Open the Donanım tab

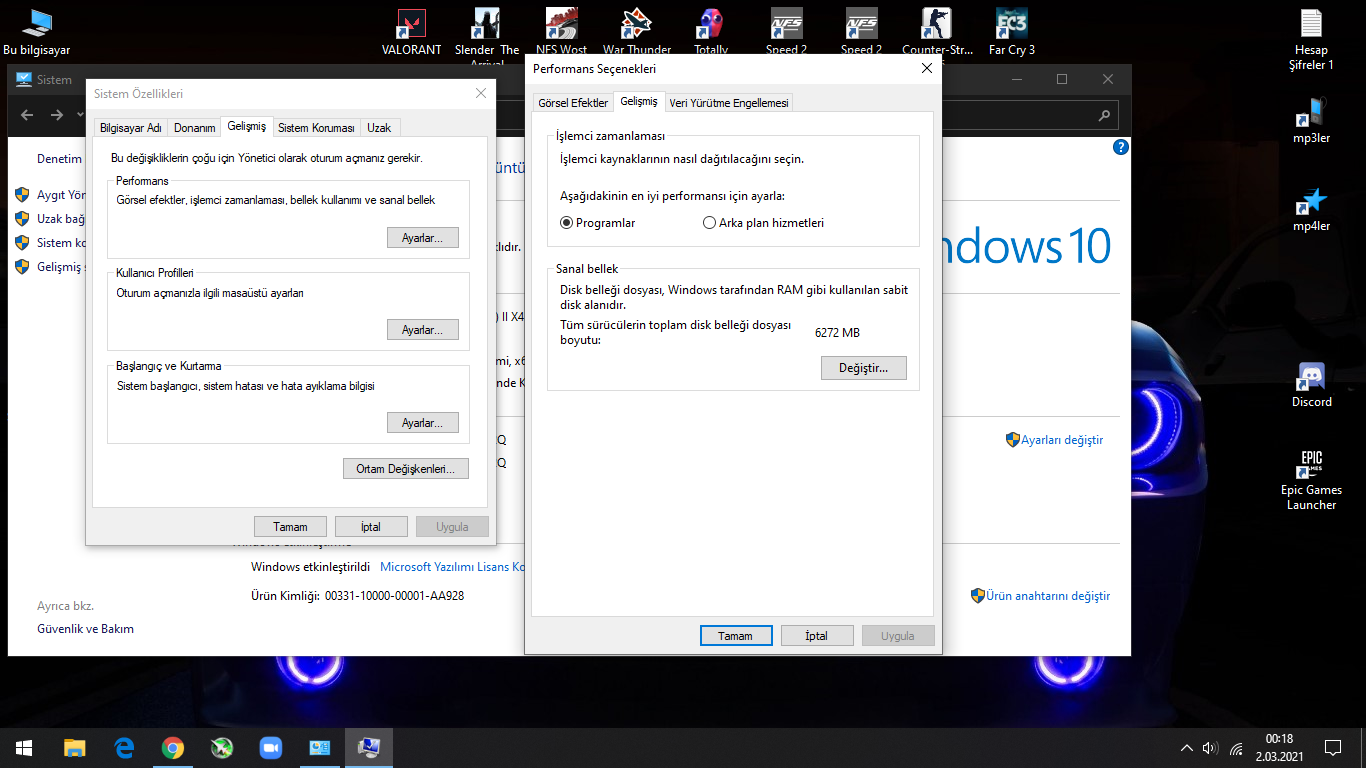point(194,128)
